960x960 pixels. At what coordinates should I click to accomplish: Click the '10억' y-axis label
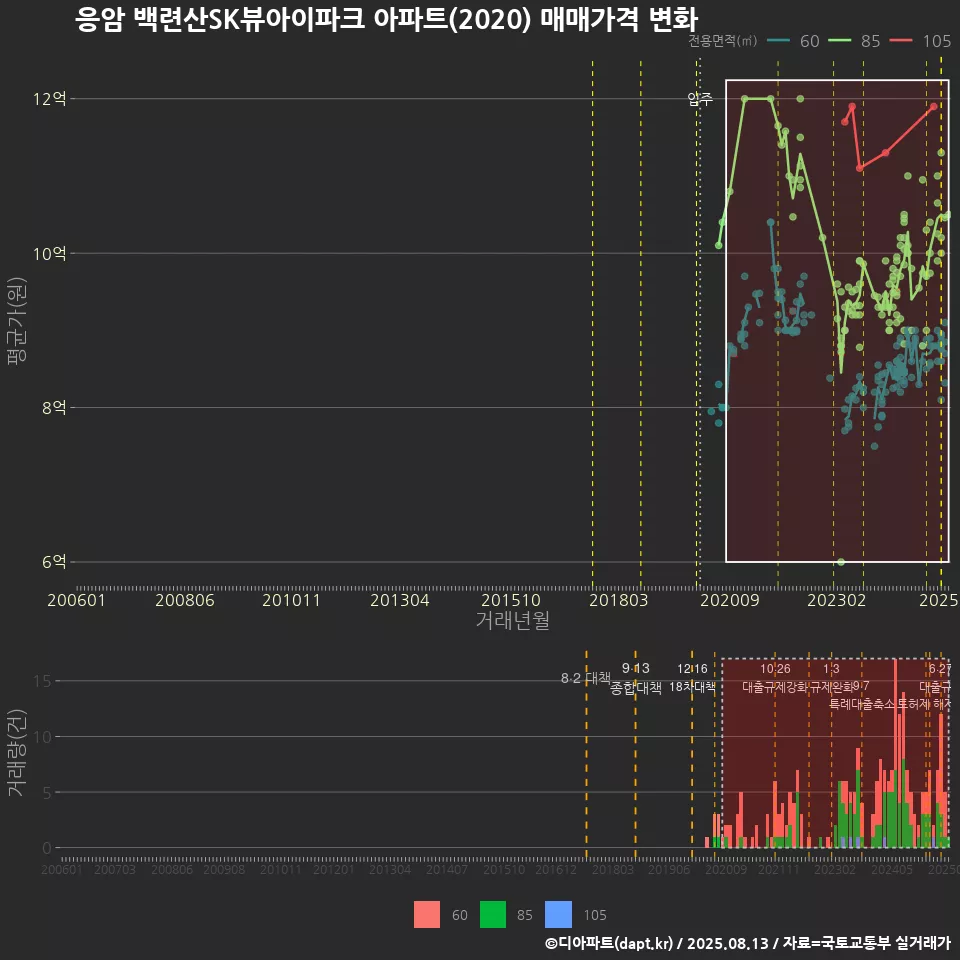click(50, 253)
